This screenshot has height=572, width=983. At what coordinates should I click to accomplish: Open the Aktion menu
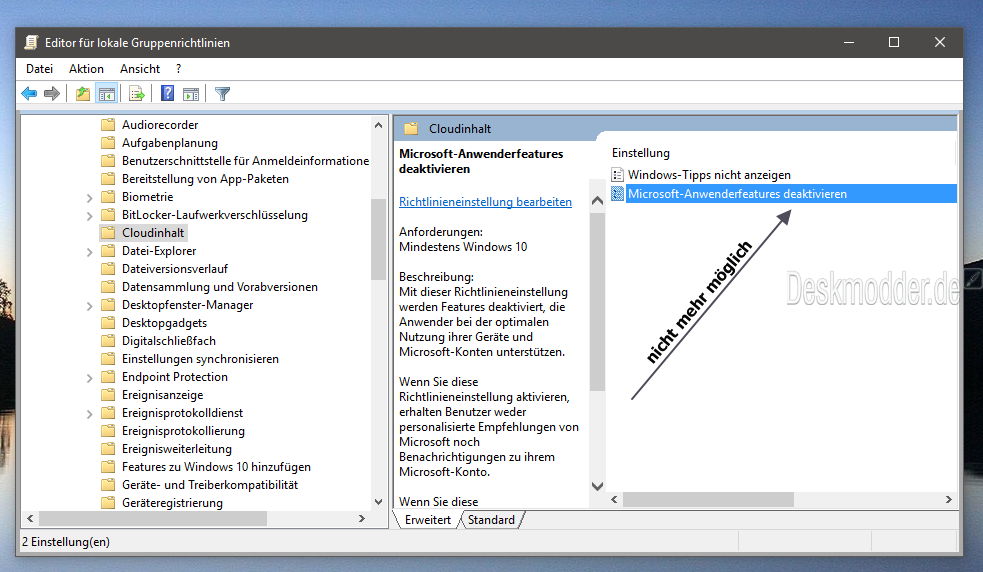87,69
